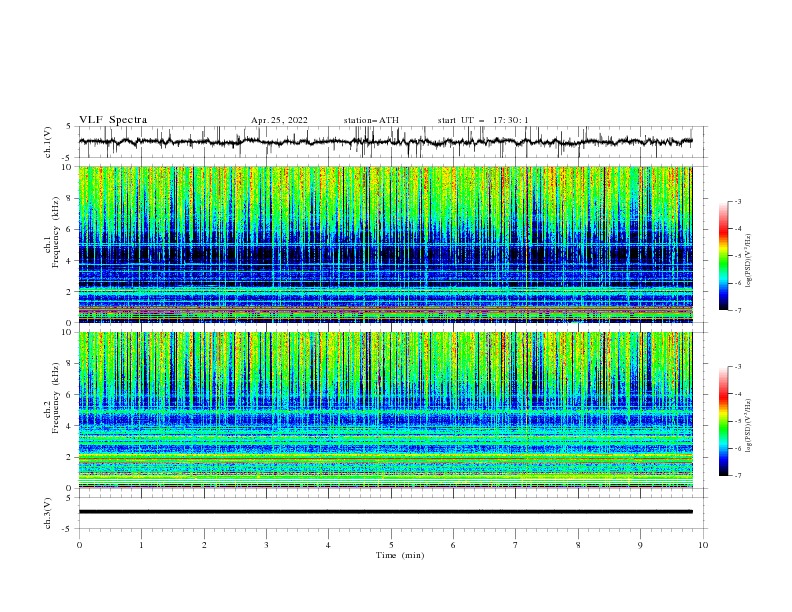Click the "-7" label on ch.2 color bar

737,475
